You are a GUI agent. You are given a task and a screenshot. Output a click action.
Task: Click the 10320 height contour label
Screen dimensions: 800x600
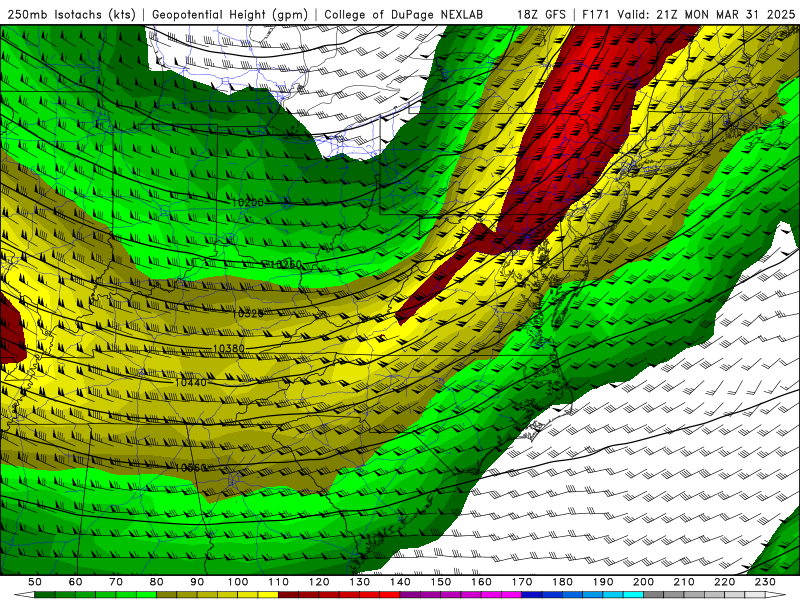(248, 313)
